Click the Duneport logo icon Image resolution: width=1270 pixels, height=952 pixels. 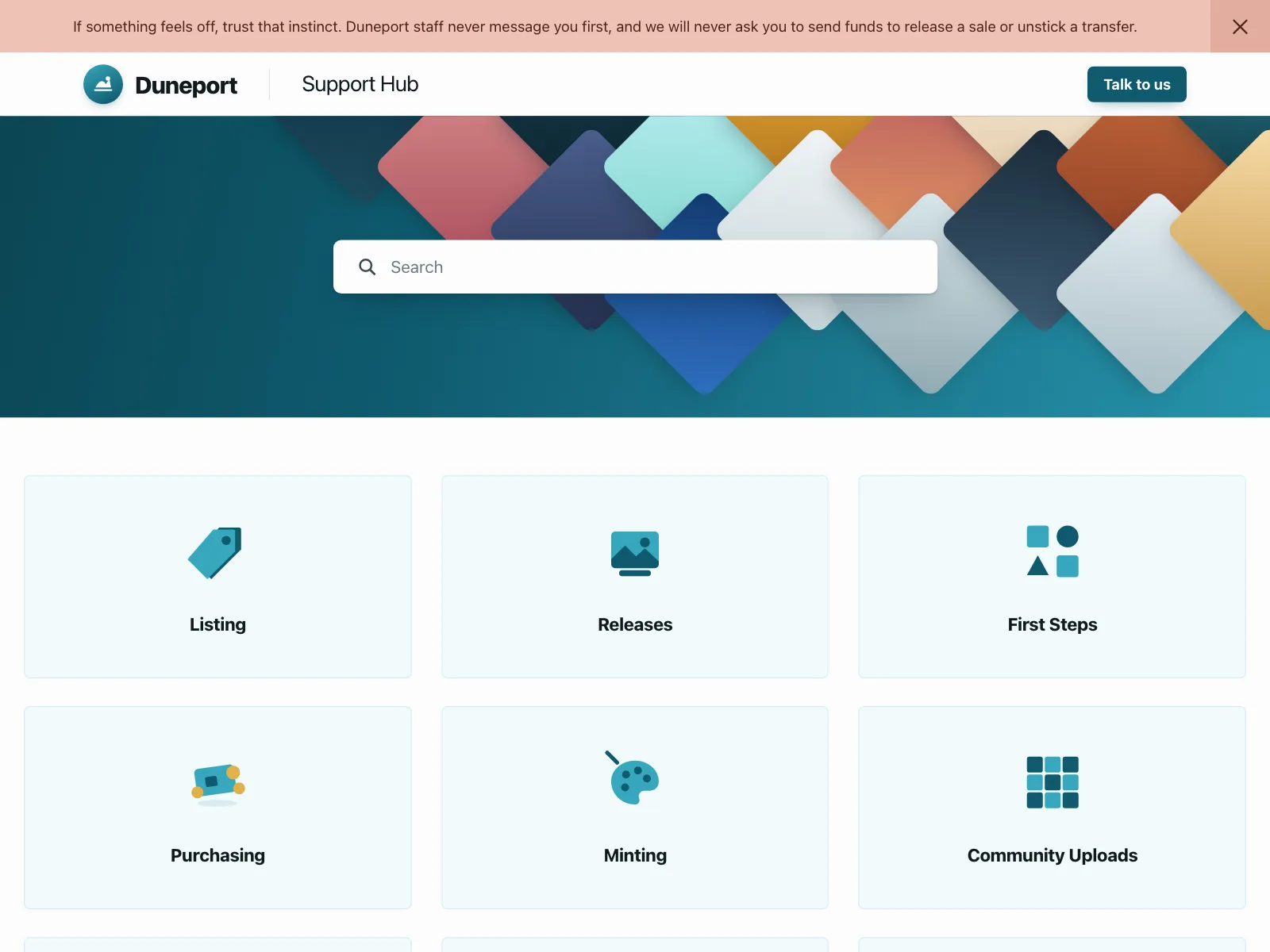103,84
